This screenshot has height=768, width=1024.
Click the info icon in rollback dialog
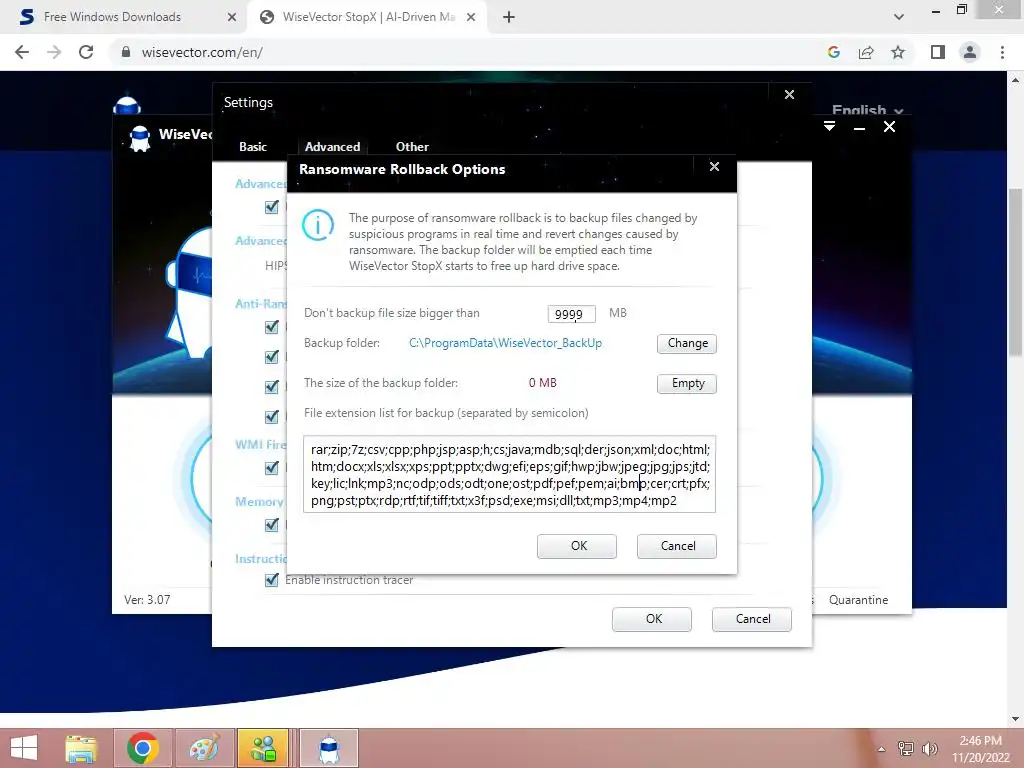[x=318, y=225]
